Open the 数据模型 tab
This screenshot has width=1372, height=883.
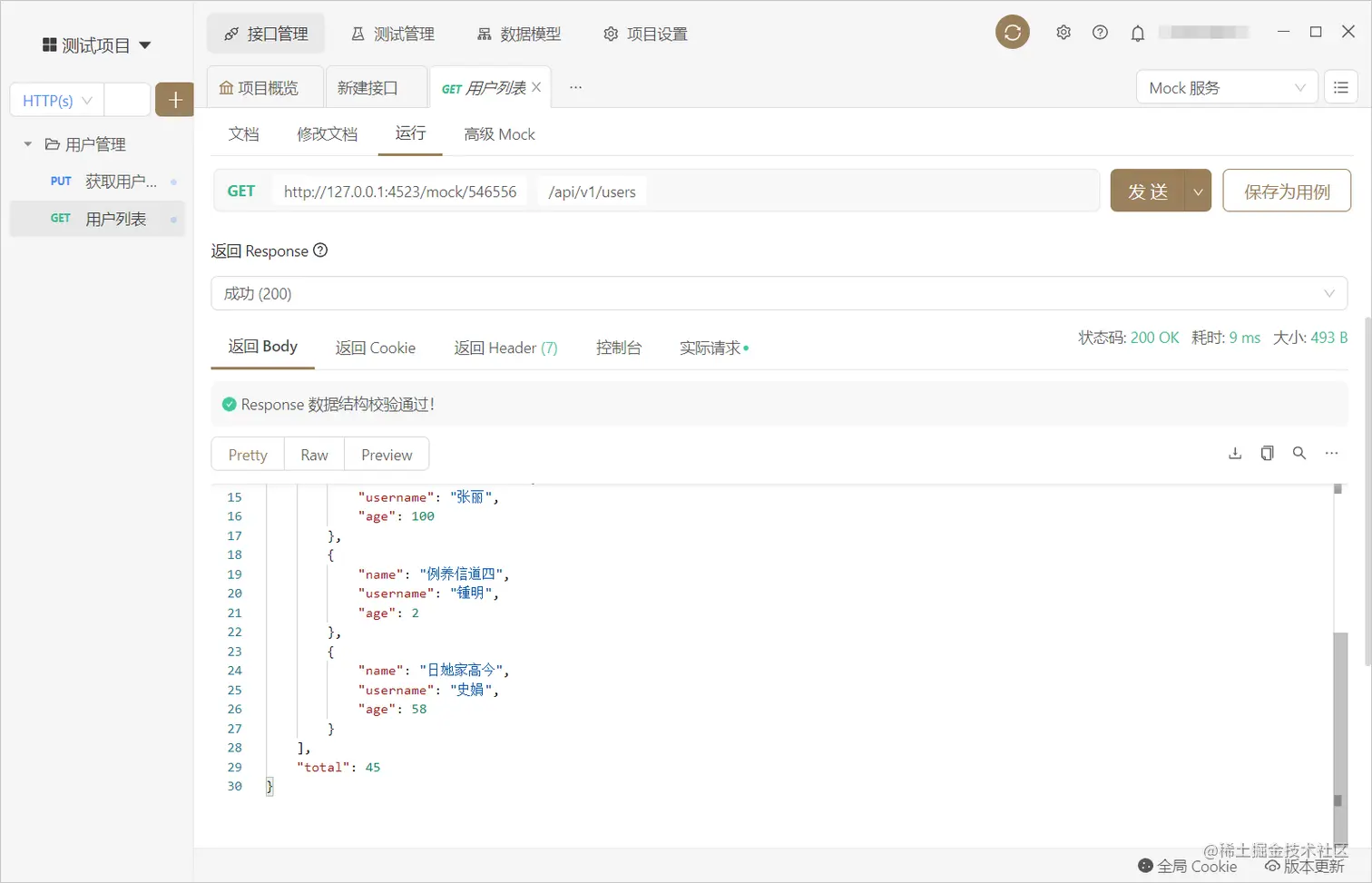pos(519,34)
